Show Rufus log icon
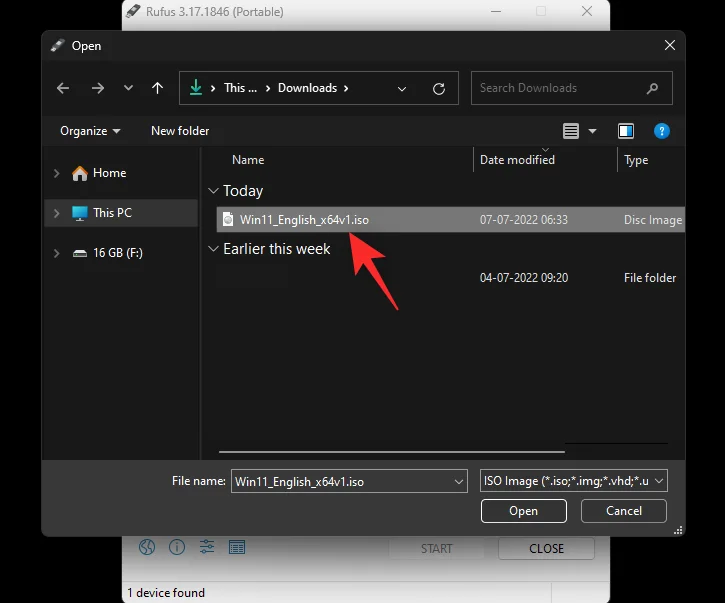The width and height of the screenshot is (725, 603). (x=237, y=548)
